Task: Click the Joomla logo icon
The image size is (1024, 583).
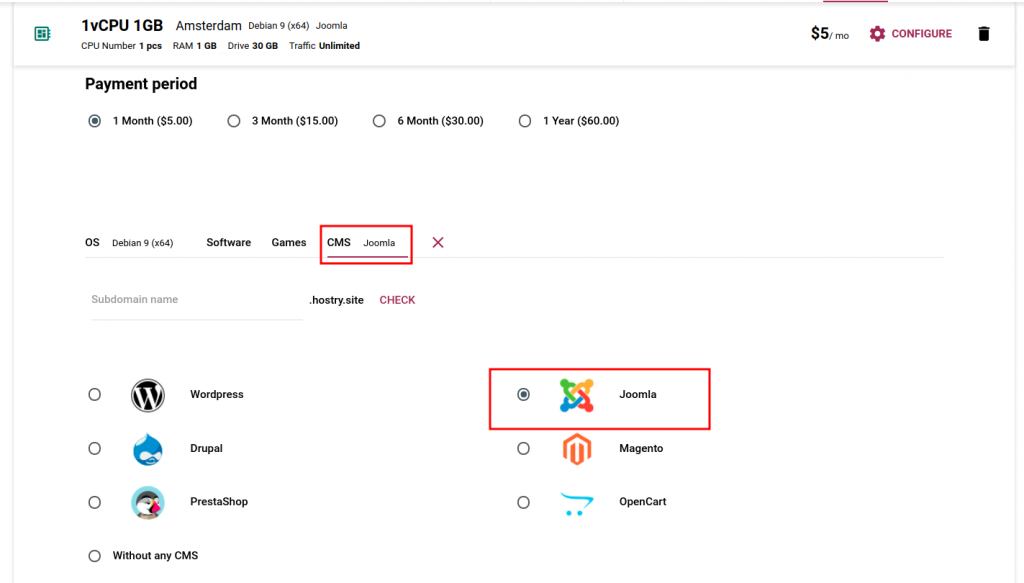Action: (577, 395)
